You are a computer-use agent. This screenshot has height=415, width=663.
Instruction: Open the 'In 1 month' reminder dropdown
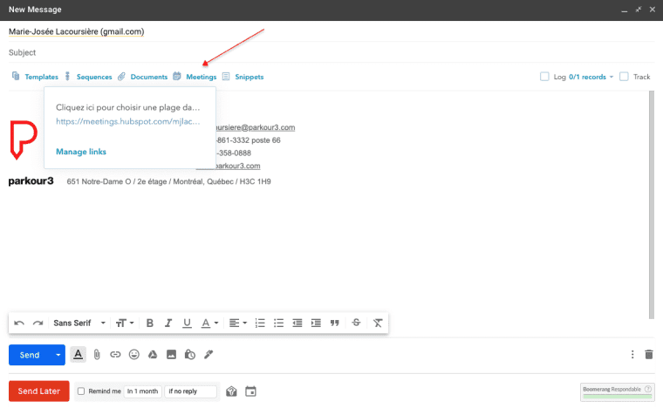tap(142, 391)
